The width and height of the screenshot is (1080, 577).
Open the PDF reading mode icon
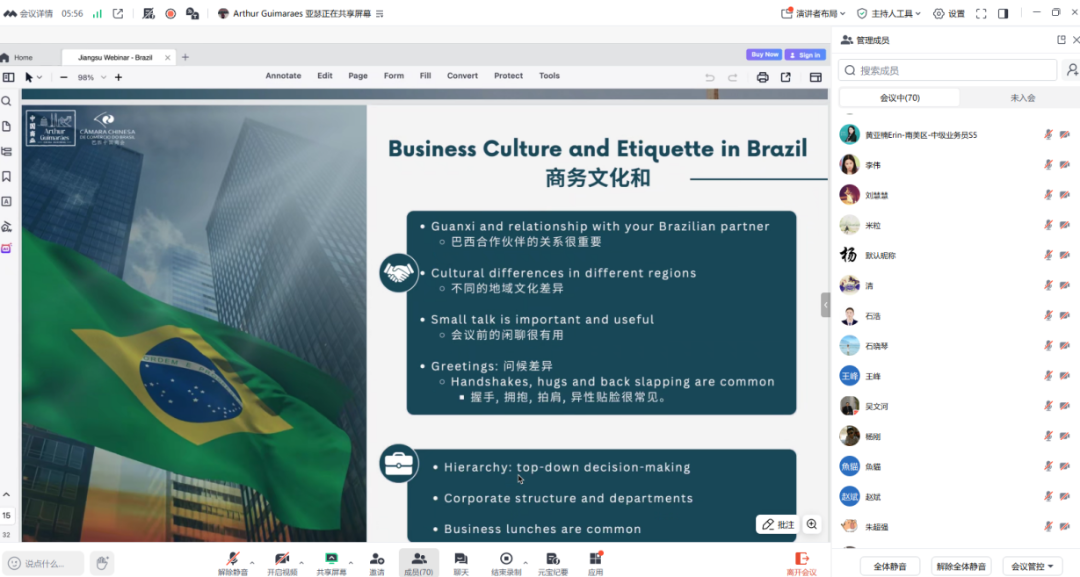816,77
